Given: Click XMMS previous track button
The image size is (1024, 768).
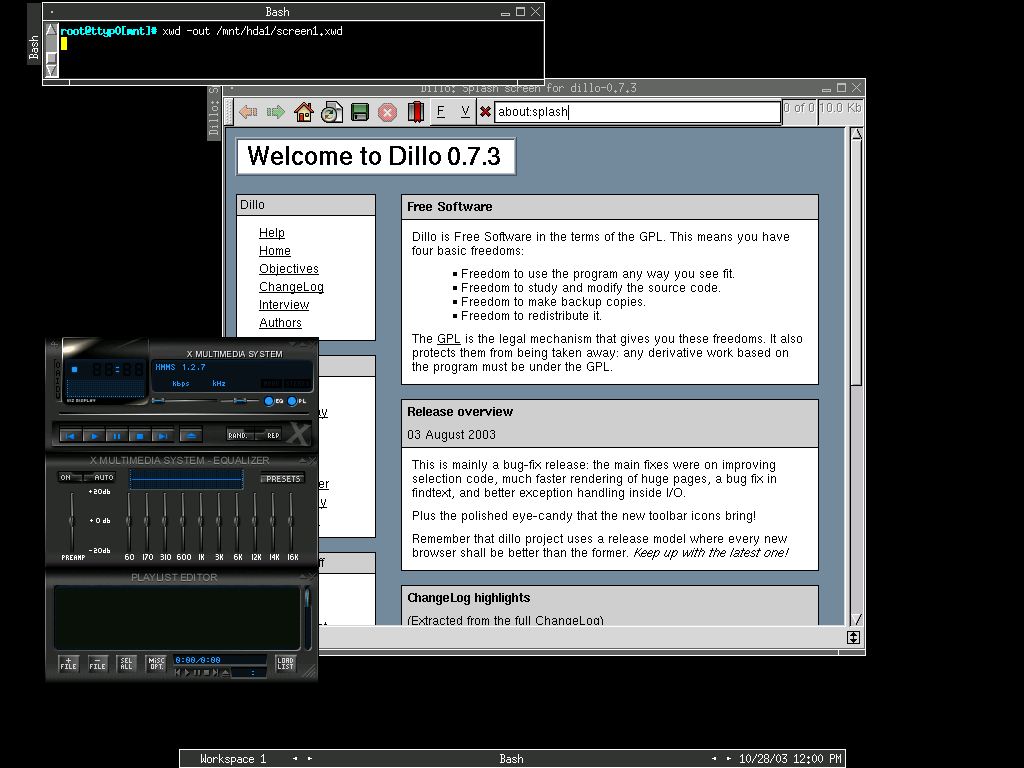Looking at the screenshot, I should point(71,436).
